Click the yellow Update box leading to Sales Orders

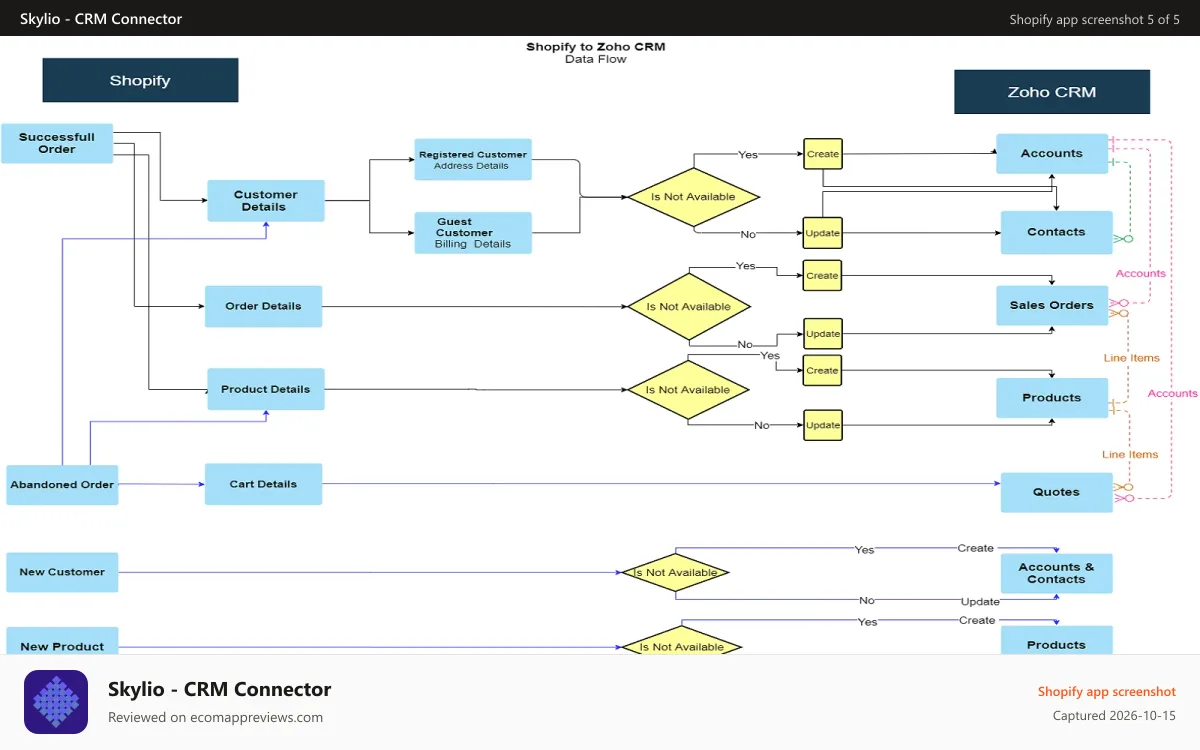(x=823, y=334)
